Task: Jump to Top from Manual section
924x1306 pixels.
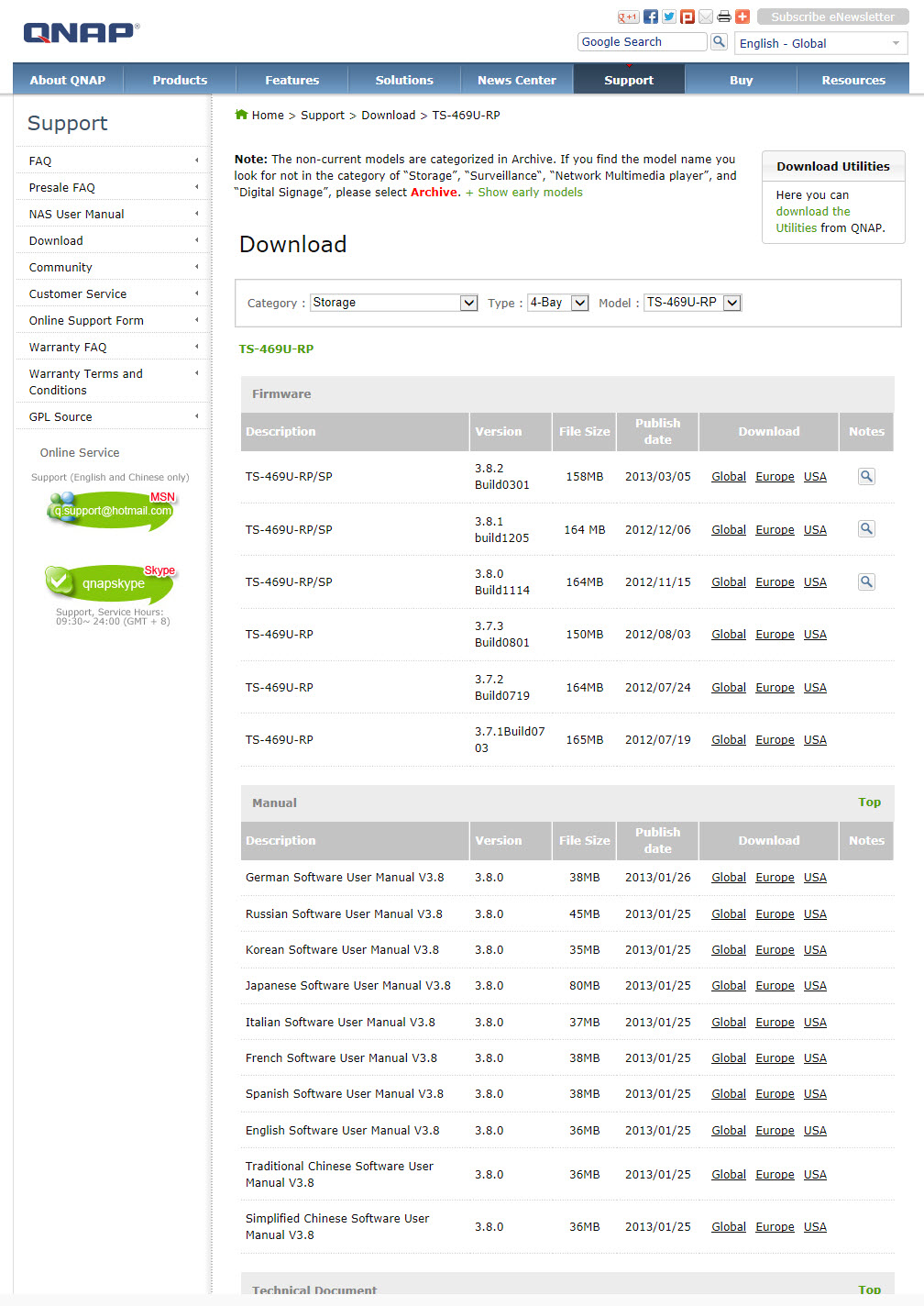Action: (869, 802)
